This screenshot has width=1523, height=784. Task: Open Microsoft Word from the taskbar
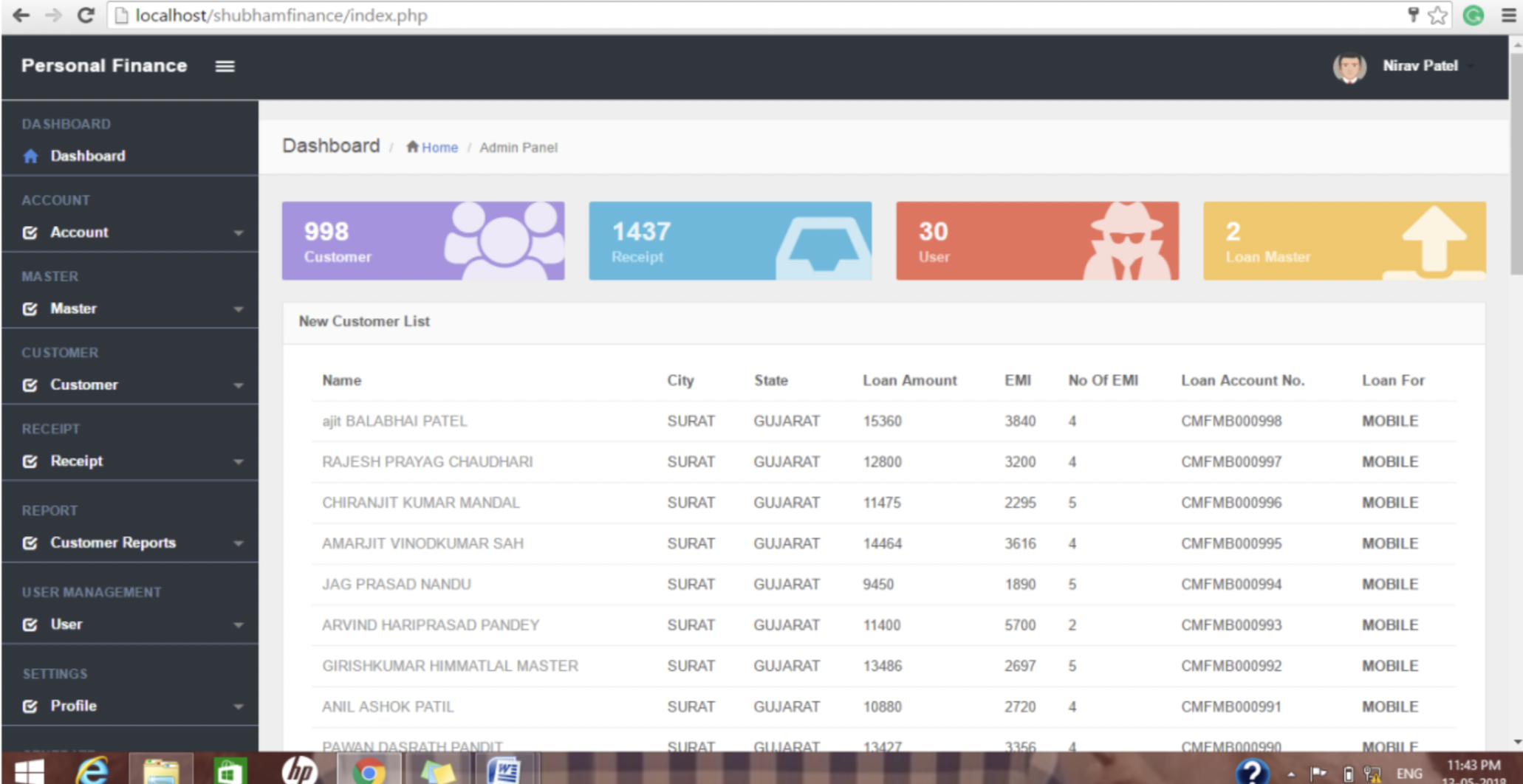tap(504, 771)
